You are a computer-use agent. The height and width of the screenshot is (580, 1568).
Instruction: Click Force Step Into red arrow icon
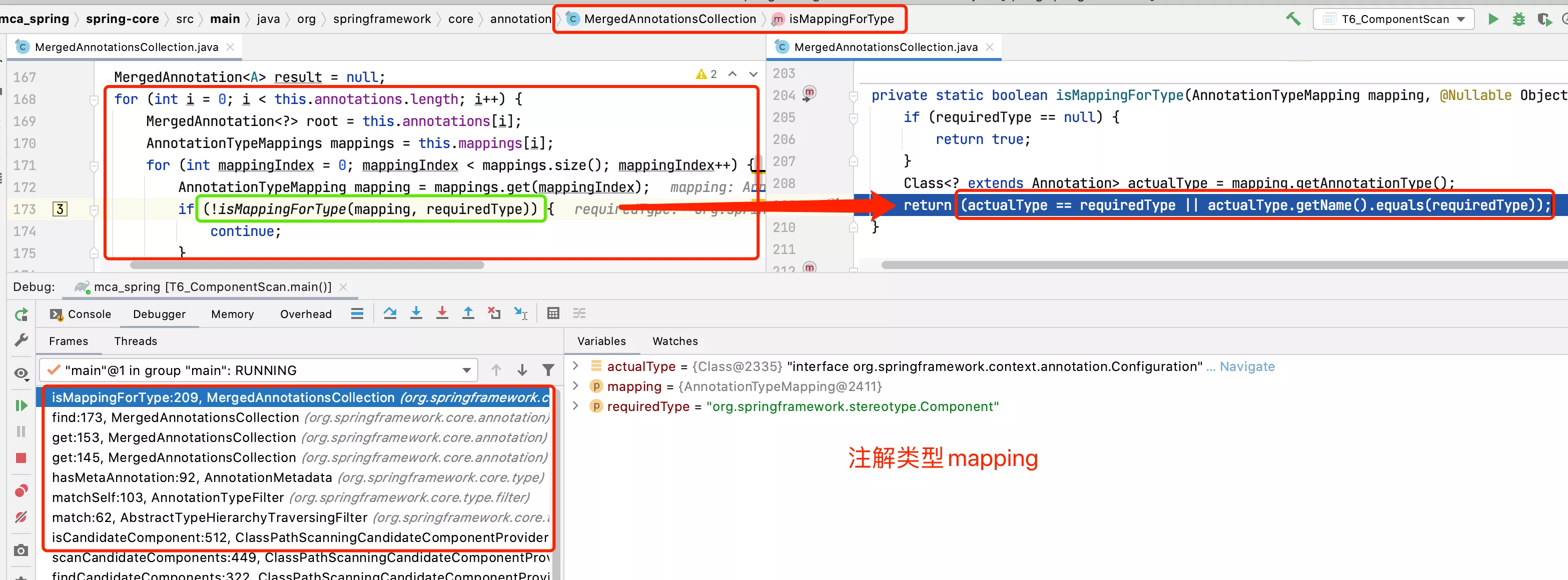442,313
